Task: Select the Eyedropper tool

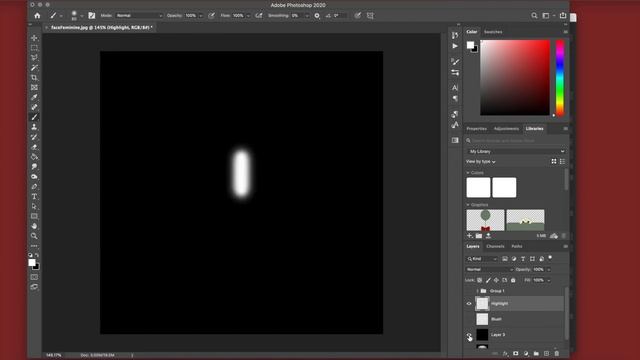Action: coord(34,97)
